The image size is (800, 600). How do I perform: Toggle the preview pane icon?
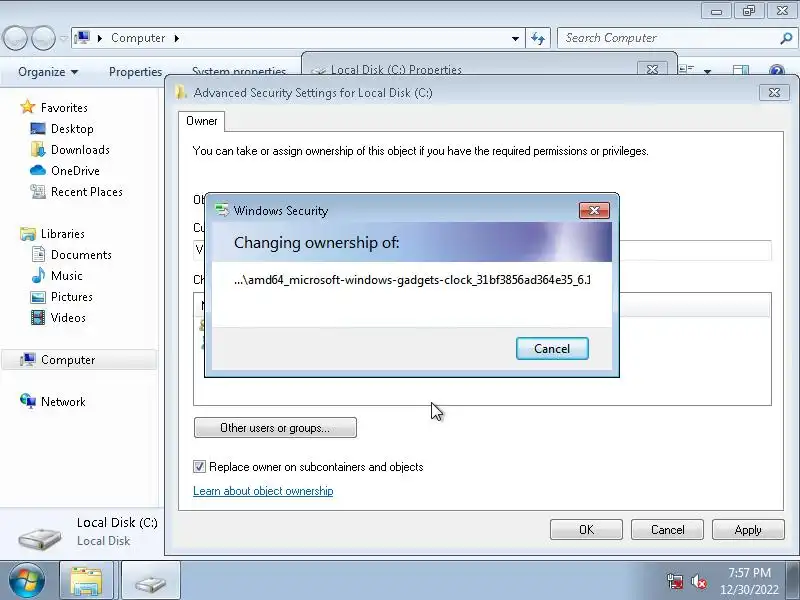point(740,70)
